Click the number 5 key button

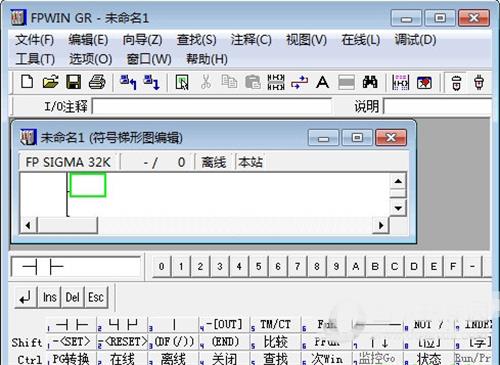point(259,266)
